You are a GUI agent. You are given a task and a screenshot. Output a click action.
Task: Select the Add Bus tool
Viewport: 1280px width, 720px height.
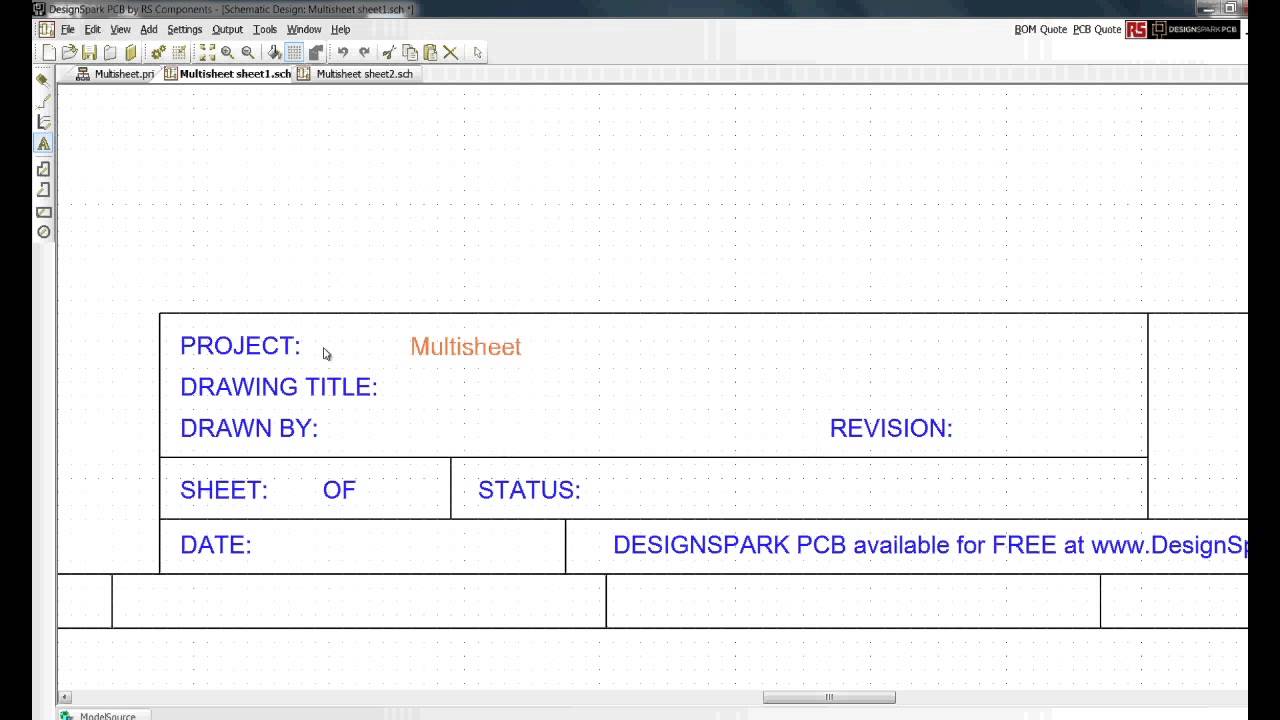[x=43, y=122]
